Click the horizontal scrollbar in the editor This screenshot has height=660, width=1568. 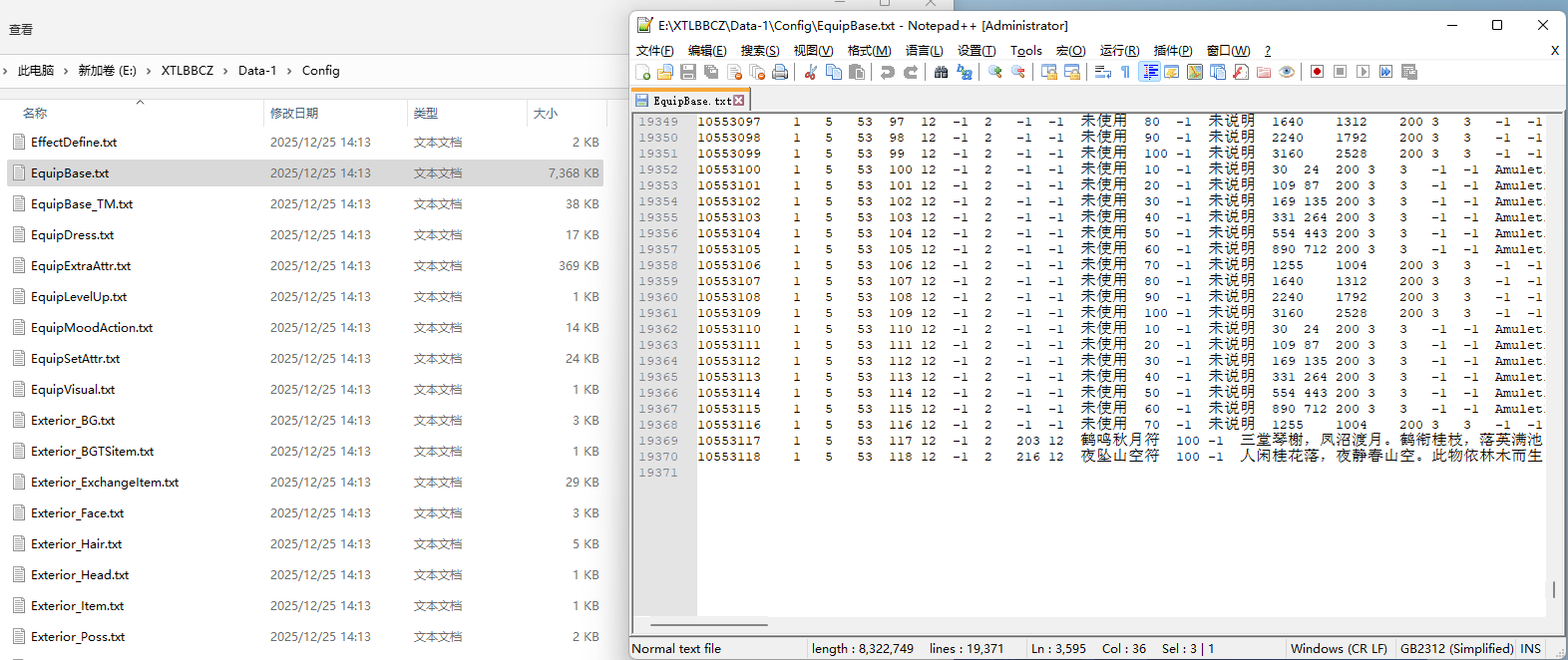tap(708, 625)
